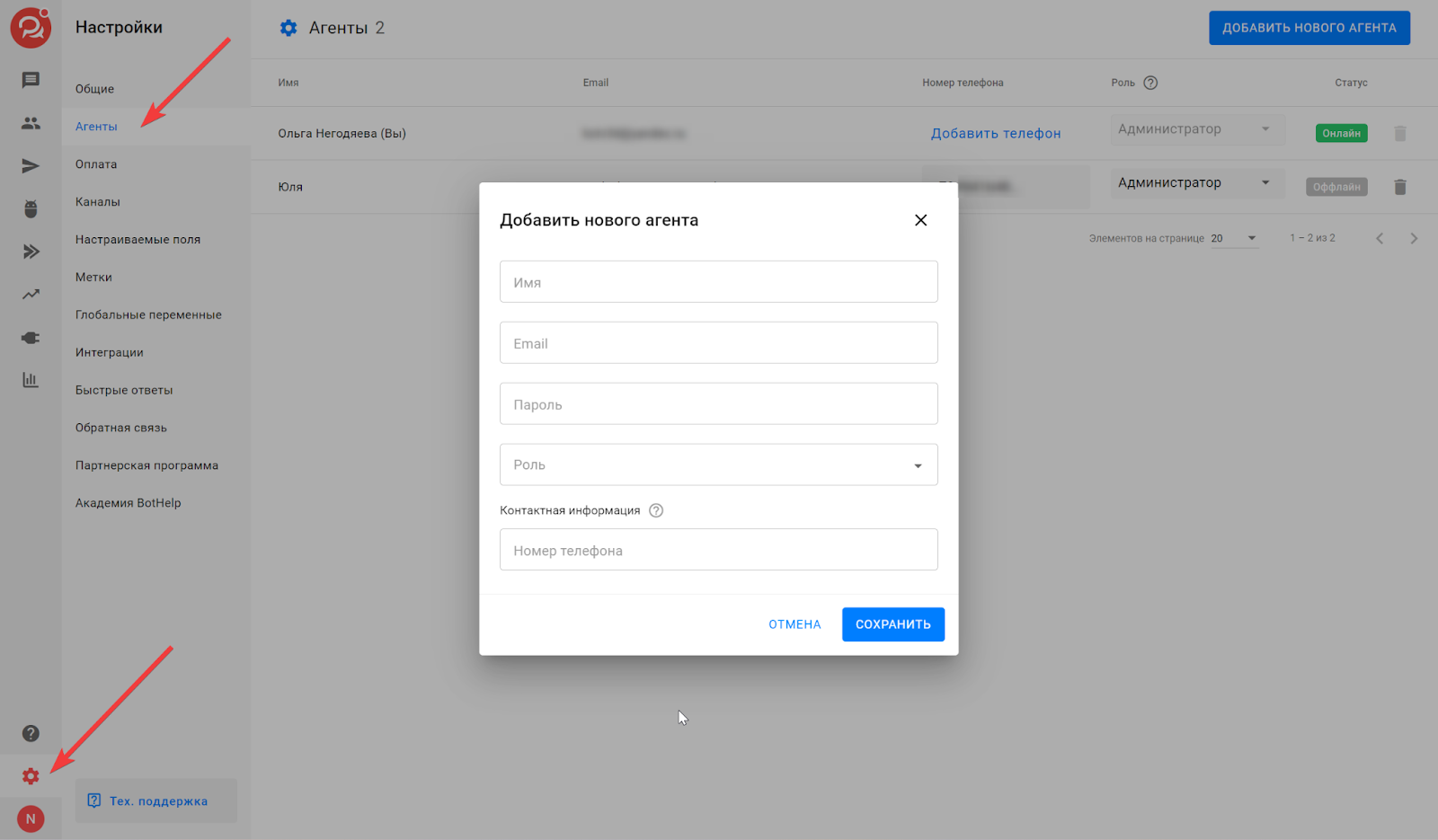This screenshot has width=1438, height=840.
Task: Delete agent Юля with trash icon
Action: click(1399, 187)
